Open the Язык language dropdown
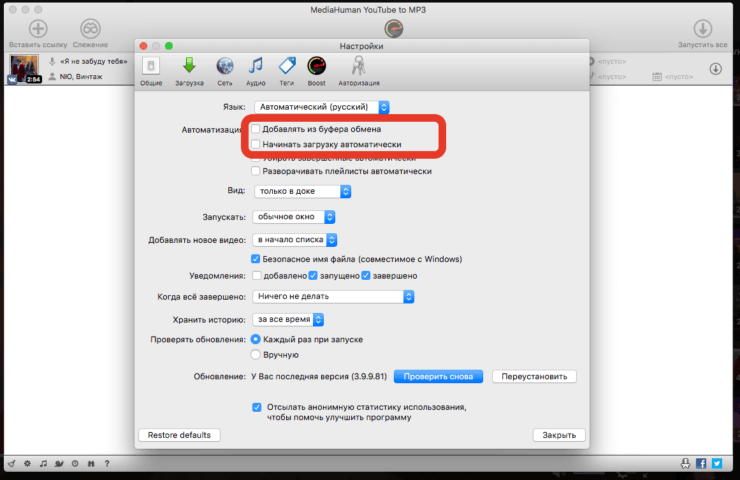740x480 pixels. point(321,106)
